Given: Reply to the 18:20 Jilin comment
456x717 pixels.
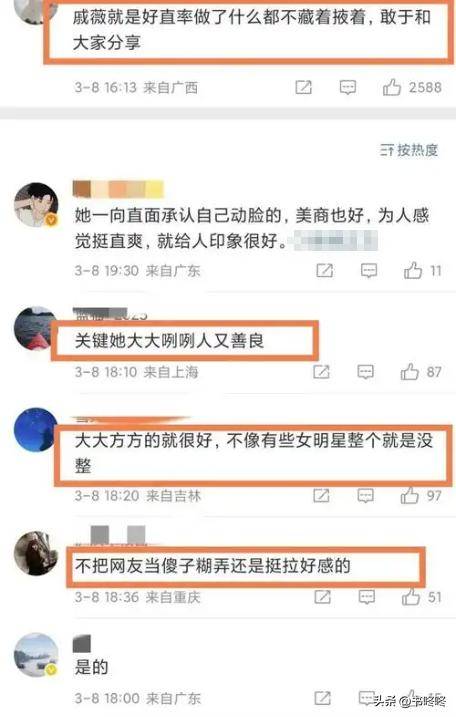Looking at the screenshot, I should [x=365, y=495].
